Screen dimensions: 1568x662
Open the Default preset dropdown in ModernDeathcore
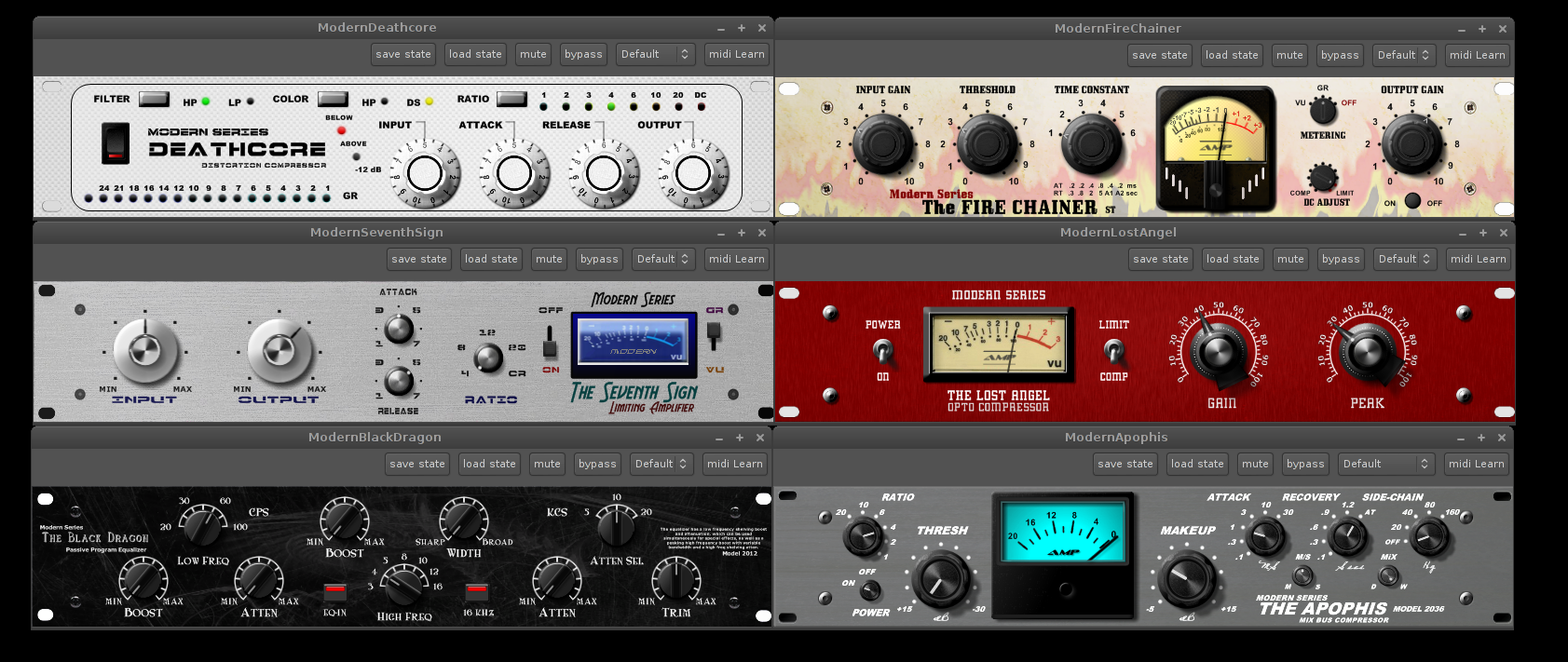pos(656,54)
